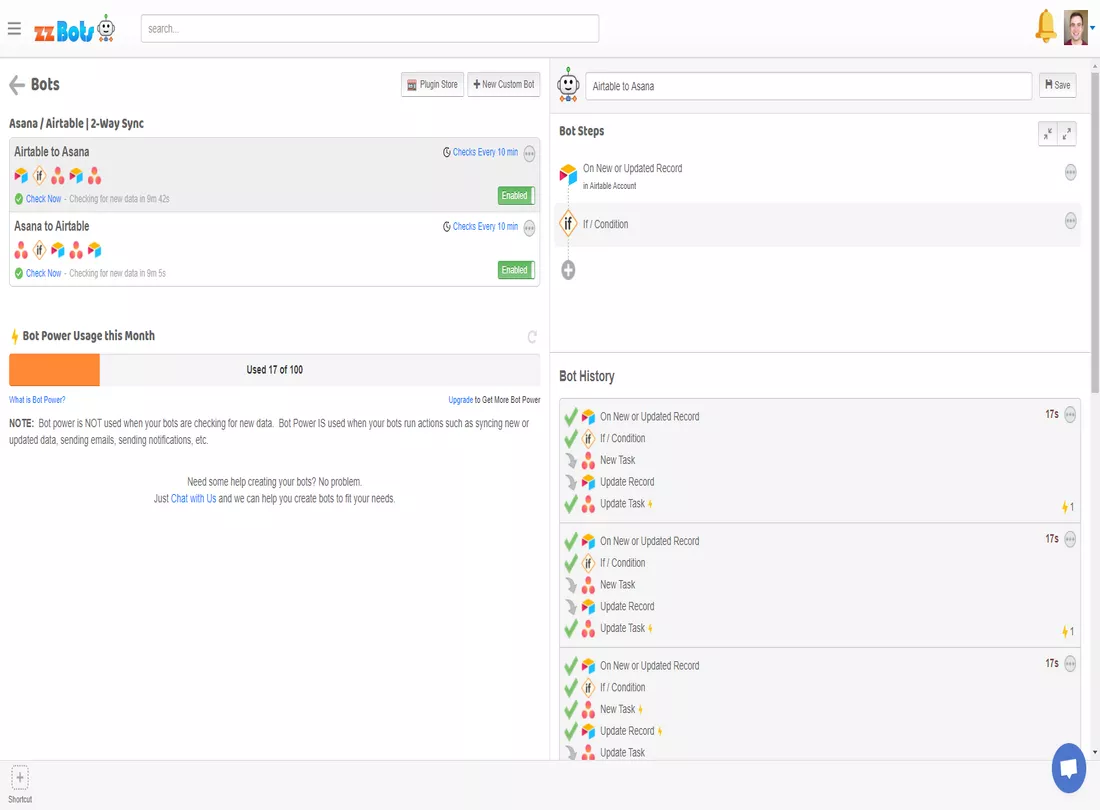Screen dimensions: 1100x810
Task: Open What is Bot Power link
Action: click(37, 400)
